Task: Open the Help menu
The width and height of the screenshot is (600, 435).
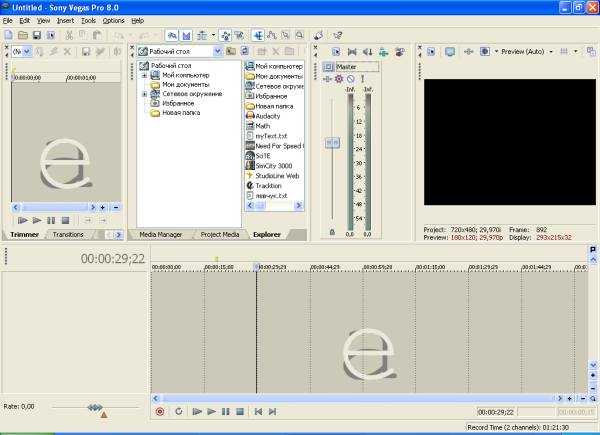Action: tap(138, 21)
